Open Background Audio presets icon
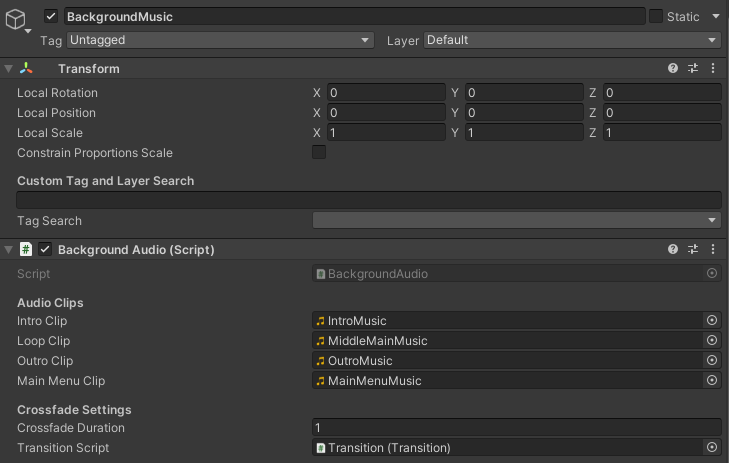The image size is (729, 463). tap(693, 249)
